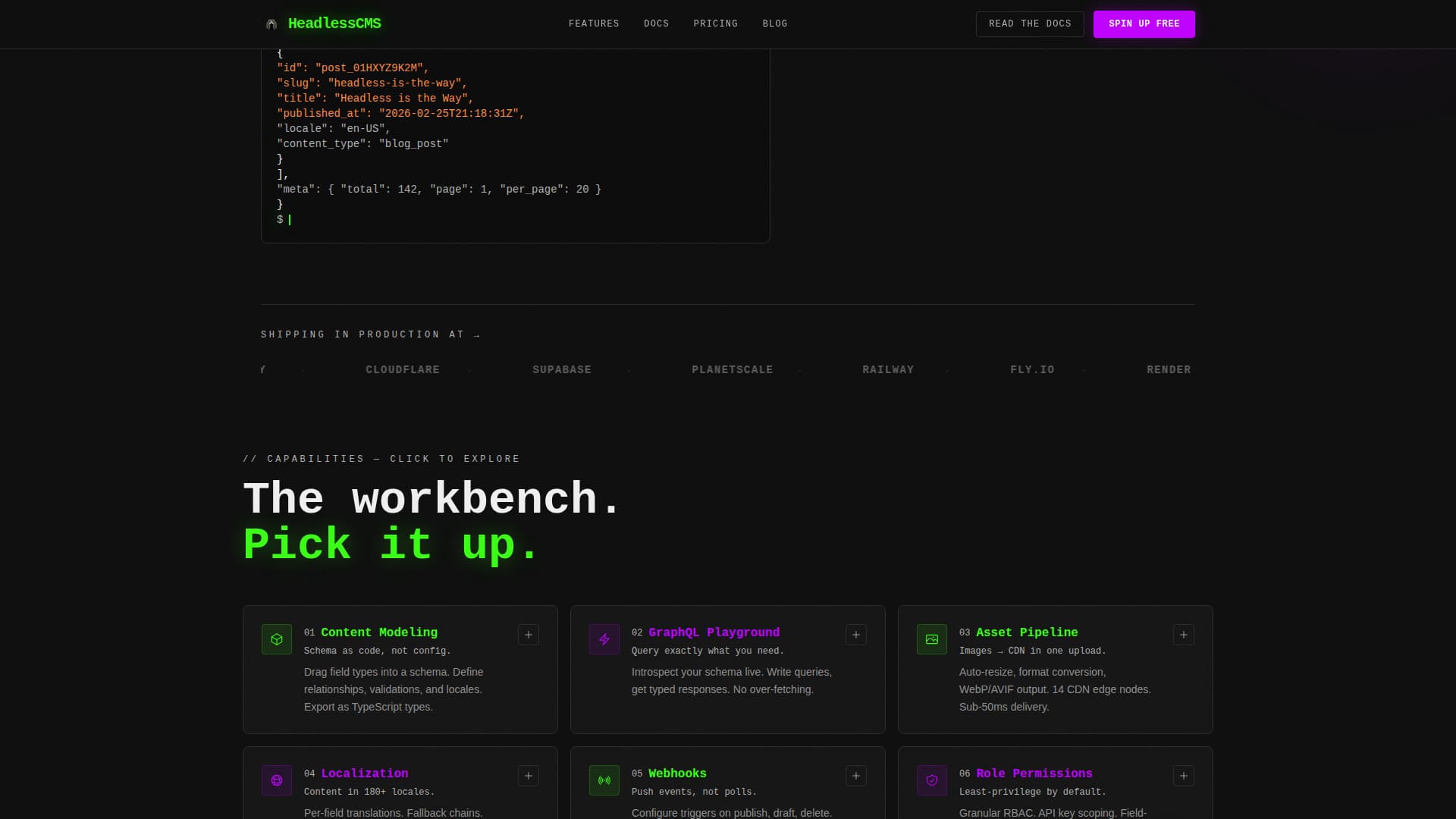Image resolution: width=1456 pixels, height=819 pixels.
Task: Expand the Role Permissions card plus button
Action: coord(1184,776)
